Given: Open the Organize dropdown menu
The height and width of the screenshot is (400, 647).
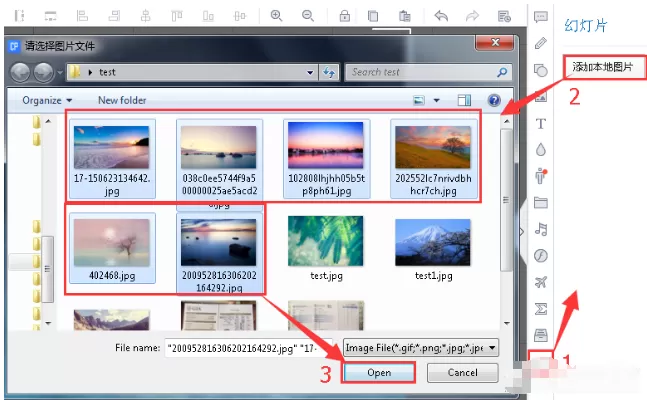Looking at the screenshot, I should pos(47,100).
